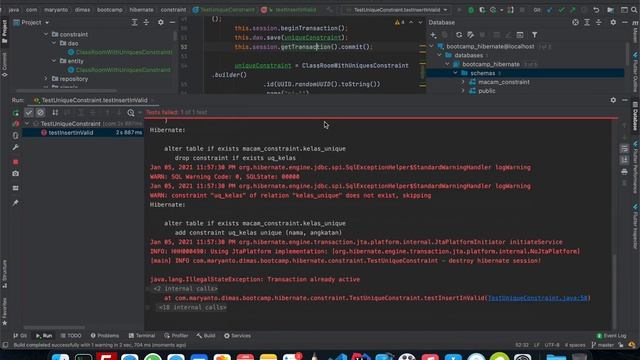
Task: Collapse the entity folder
Action: click(54, 61)
